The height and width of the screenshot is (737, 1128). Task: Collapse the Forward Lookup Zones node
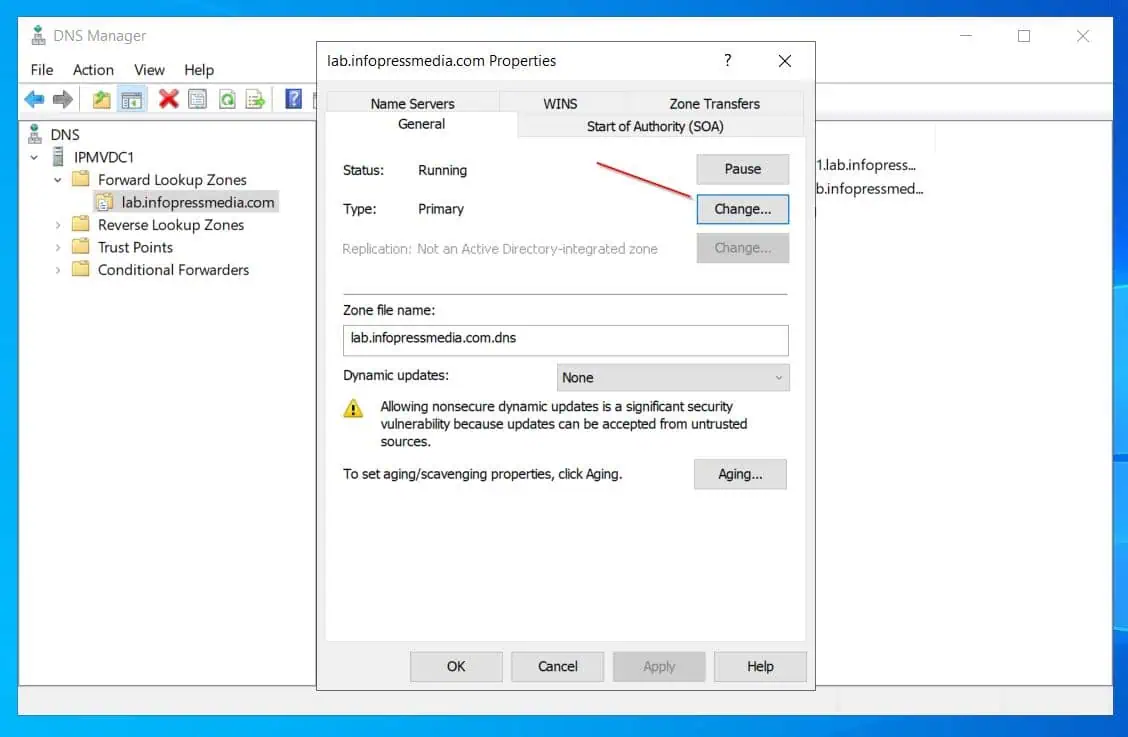coord(58,180)
